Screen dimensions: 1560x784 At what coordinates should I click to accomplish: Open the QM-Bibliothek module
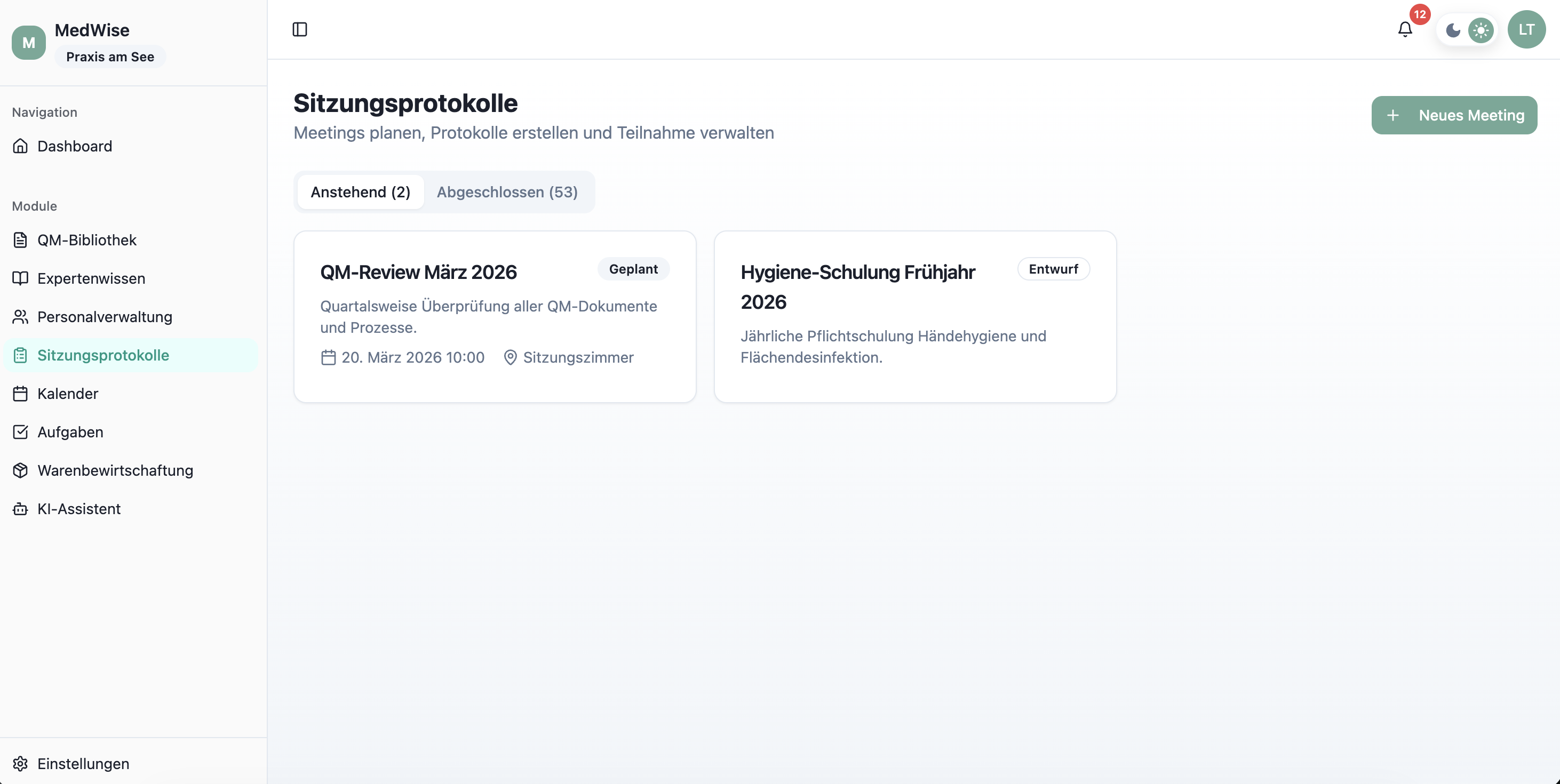point(86,240)
